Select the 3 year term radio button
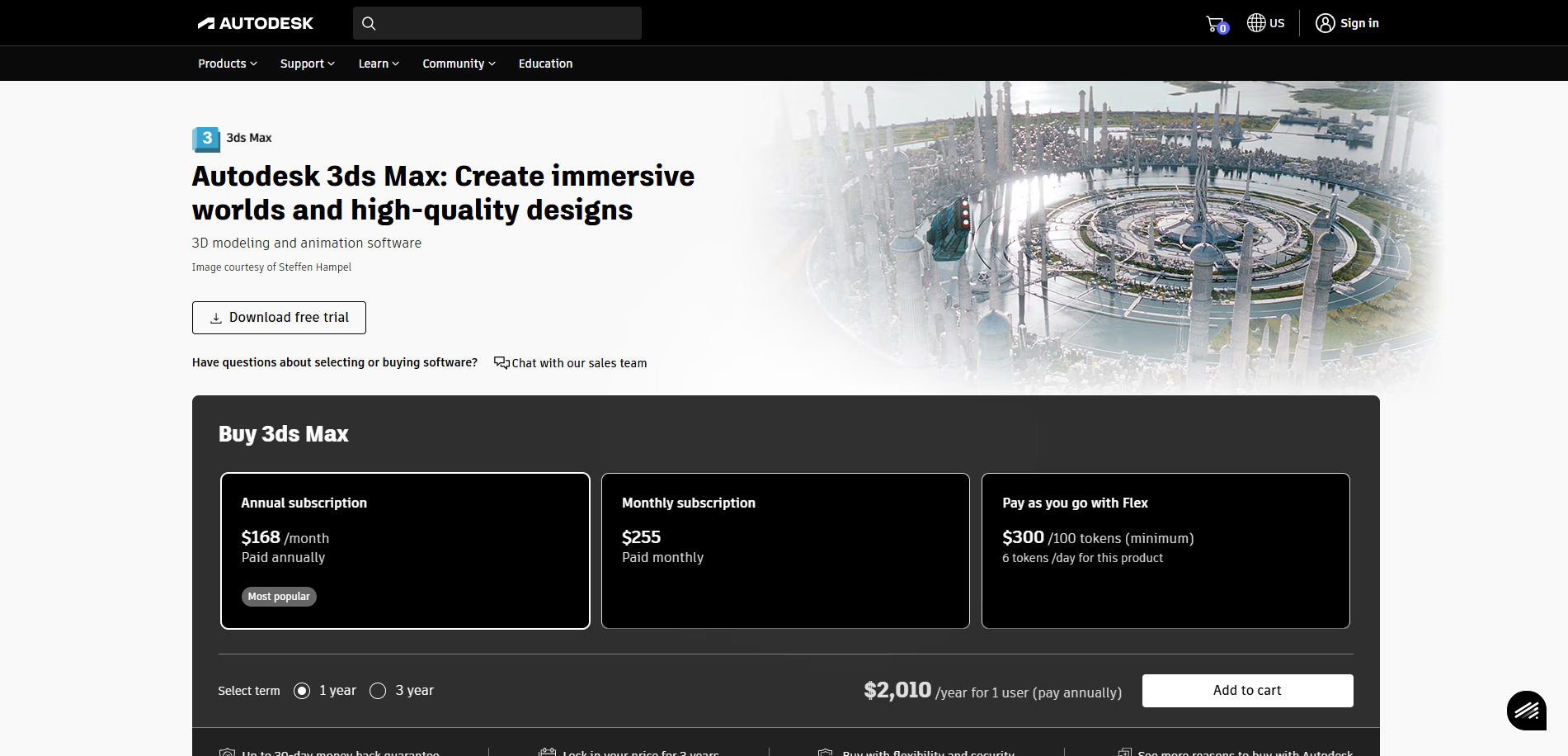1568x756 pixels. (x=378, y=691)
